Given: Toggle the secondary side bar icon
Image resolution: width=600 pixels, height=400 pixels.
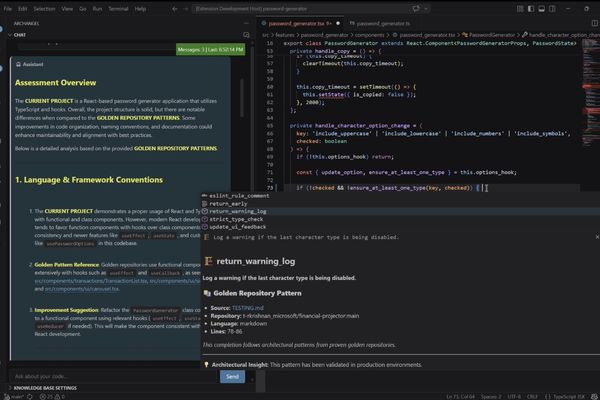Looking at the screenshot, I should tap(552, 8).
